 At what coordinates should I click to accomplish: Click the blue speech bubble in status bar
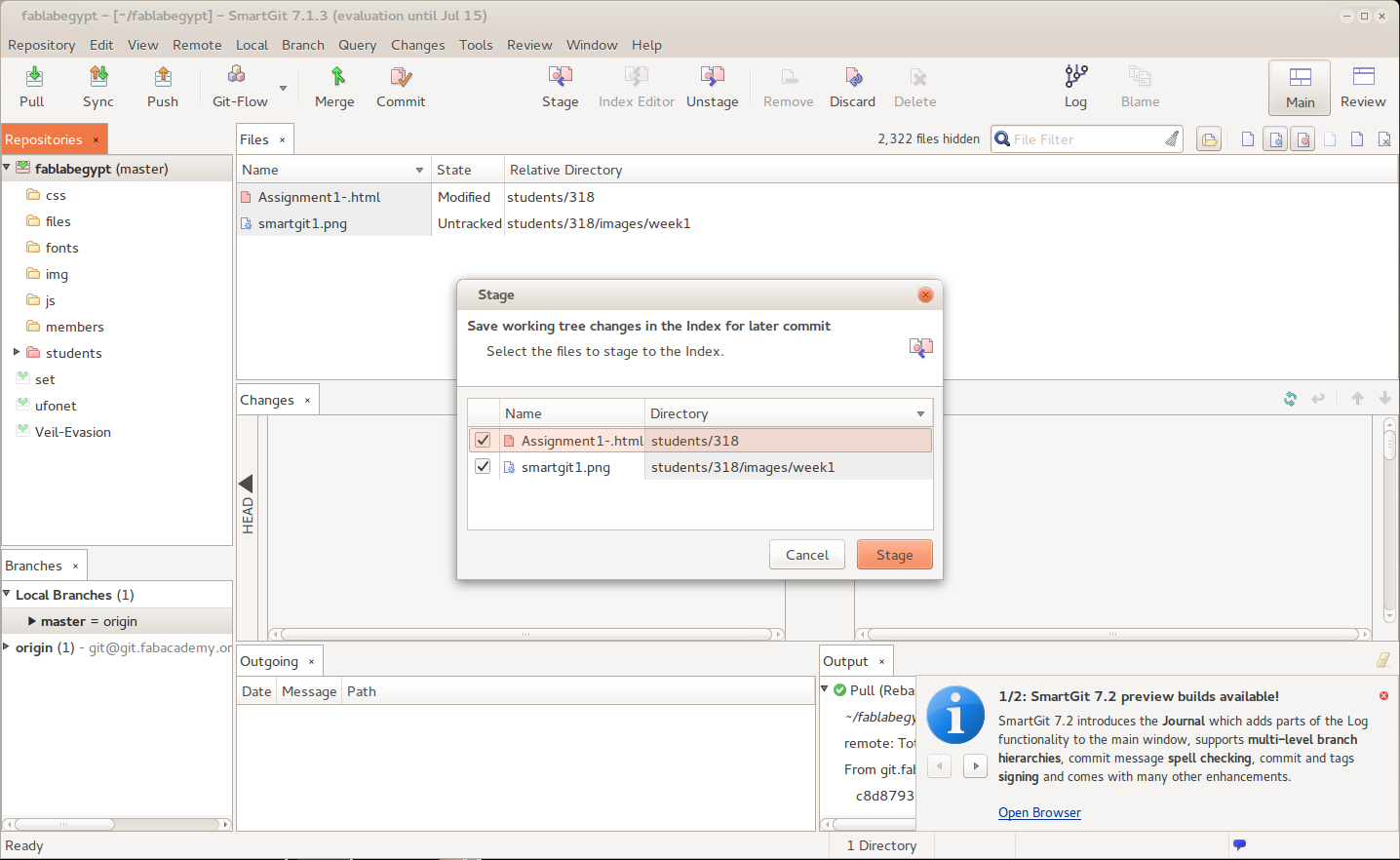(1239, 844)
